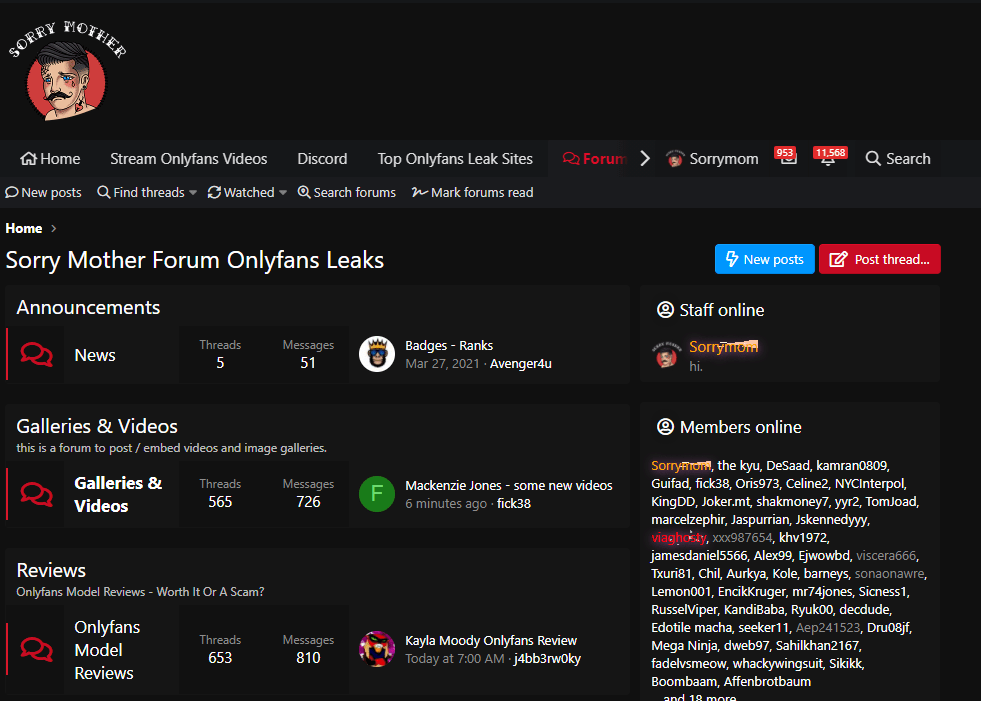This screenshot has width=981, height=701.
Task: Open Mackenzie Jones some new videos thread
Action: [509, 486]
